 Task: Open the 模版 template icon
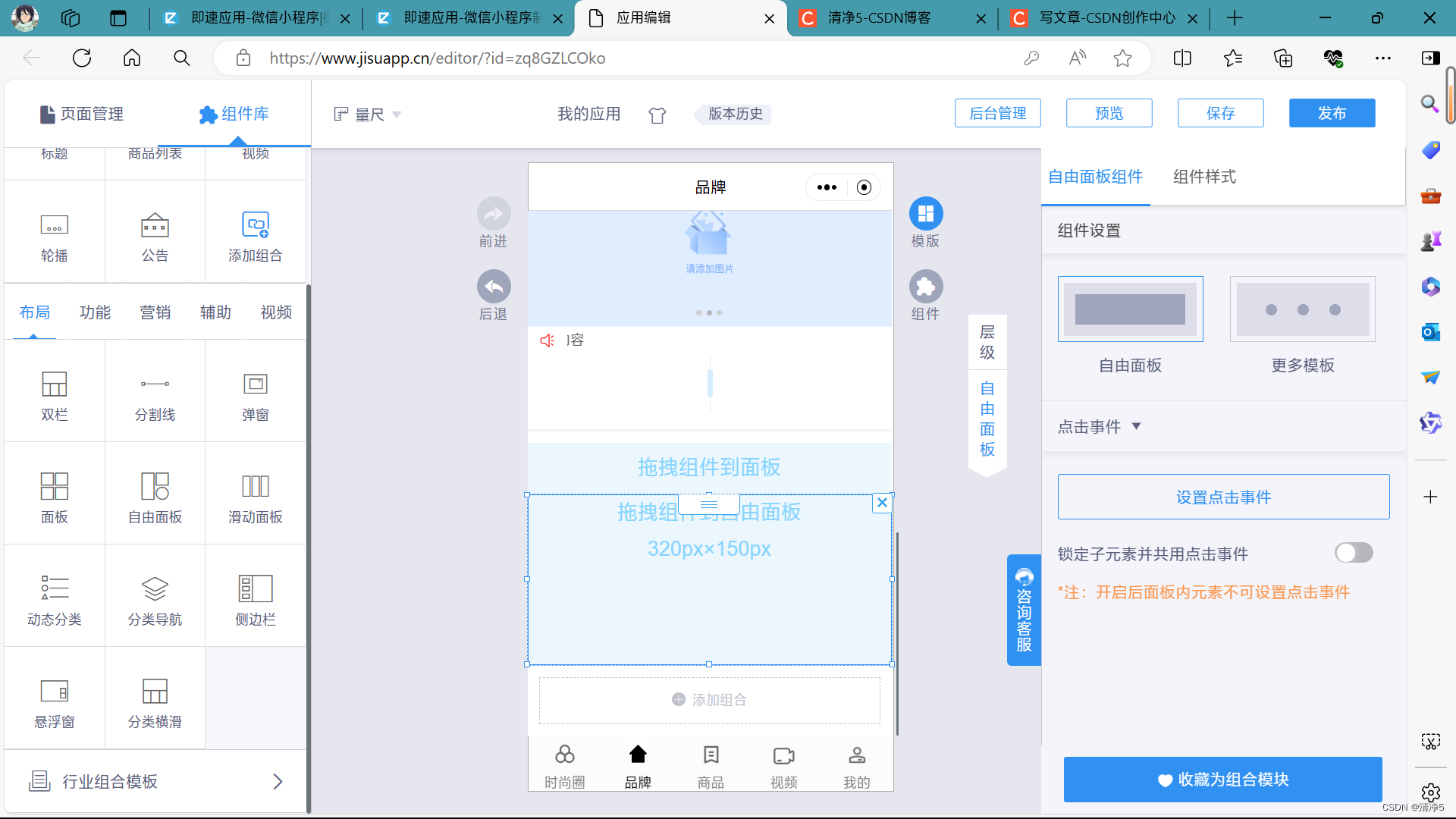(925, 215)
